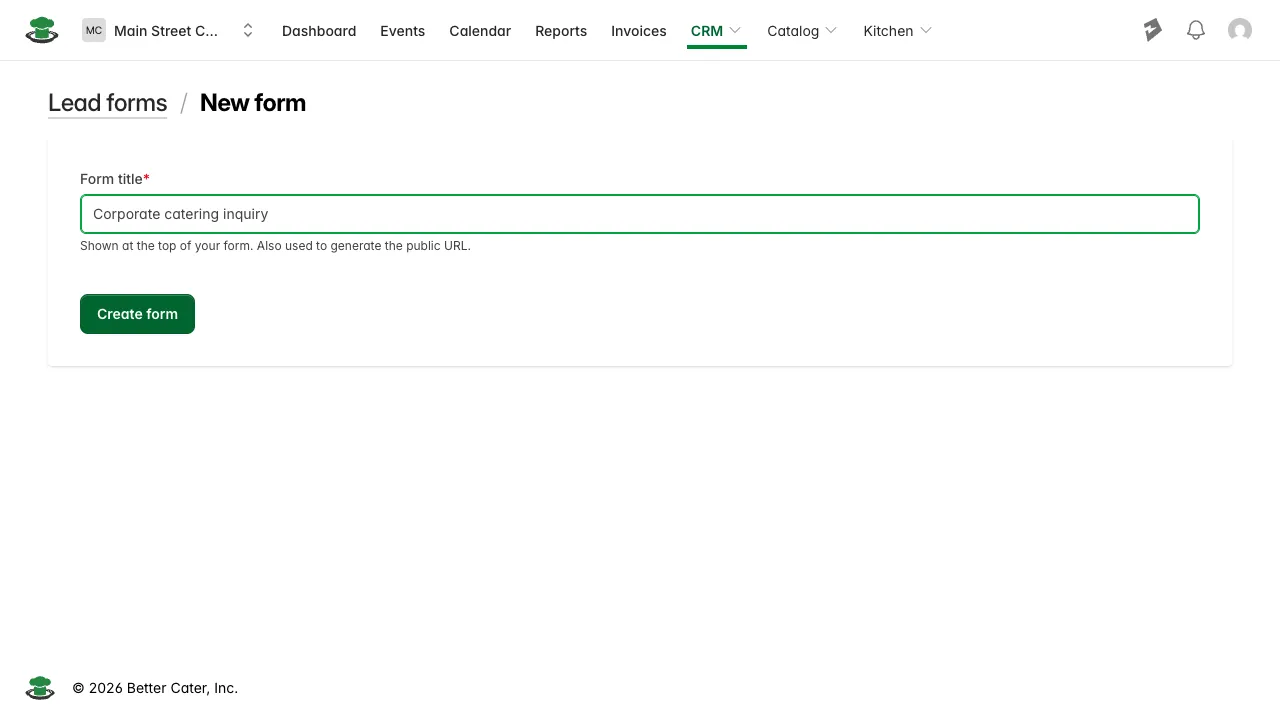
Task: Navigate to Reports
Action: tap(561, 31)
